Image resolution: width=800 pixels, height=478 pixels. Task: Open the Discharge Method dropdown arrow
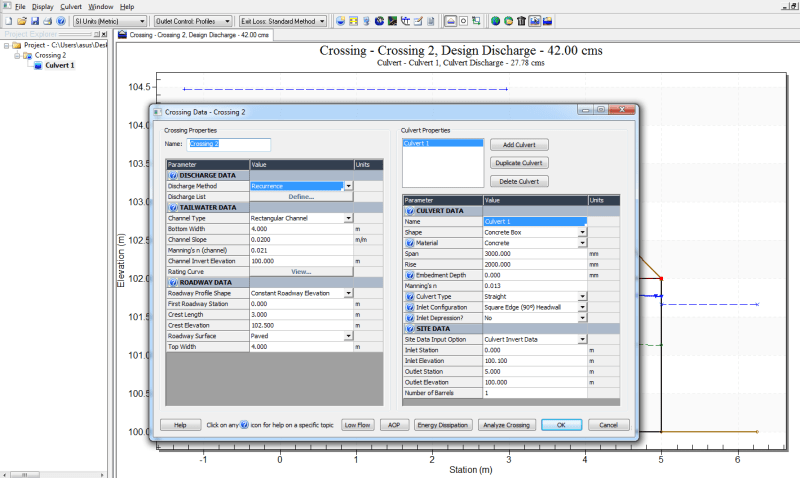348,186
